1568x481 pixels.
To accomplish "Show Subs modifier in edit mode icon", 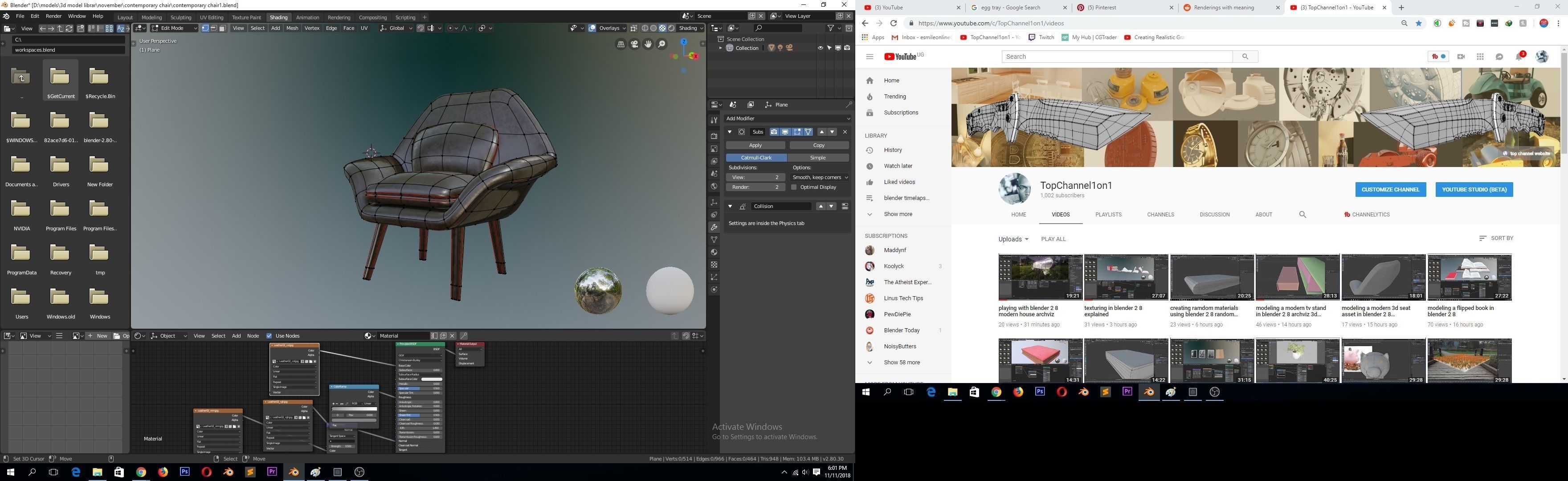I will coord(797,132).
